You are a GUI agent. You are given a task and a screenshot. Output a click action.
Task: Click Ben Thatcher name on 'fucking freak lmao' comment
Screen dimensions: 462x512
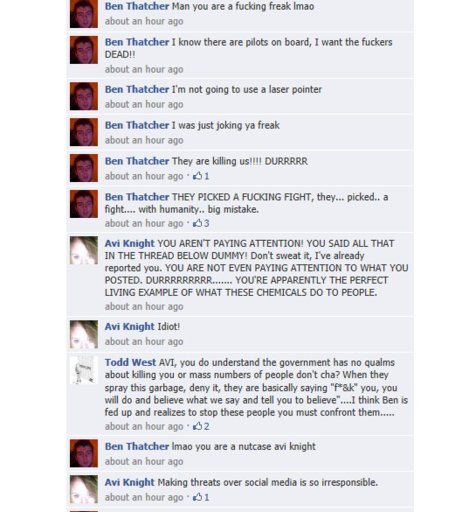click(137, 6)
